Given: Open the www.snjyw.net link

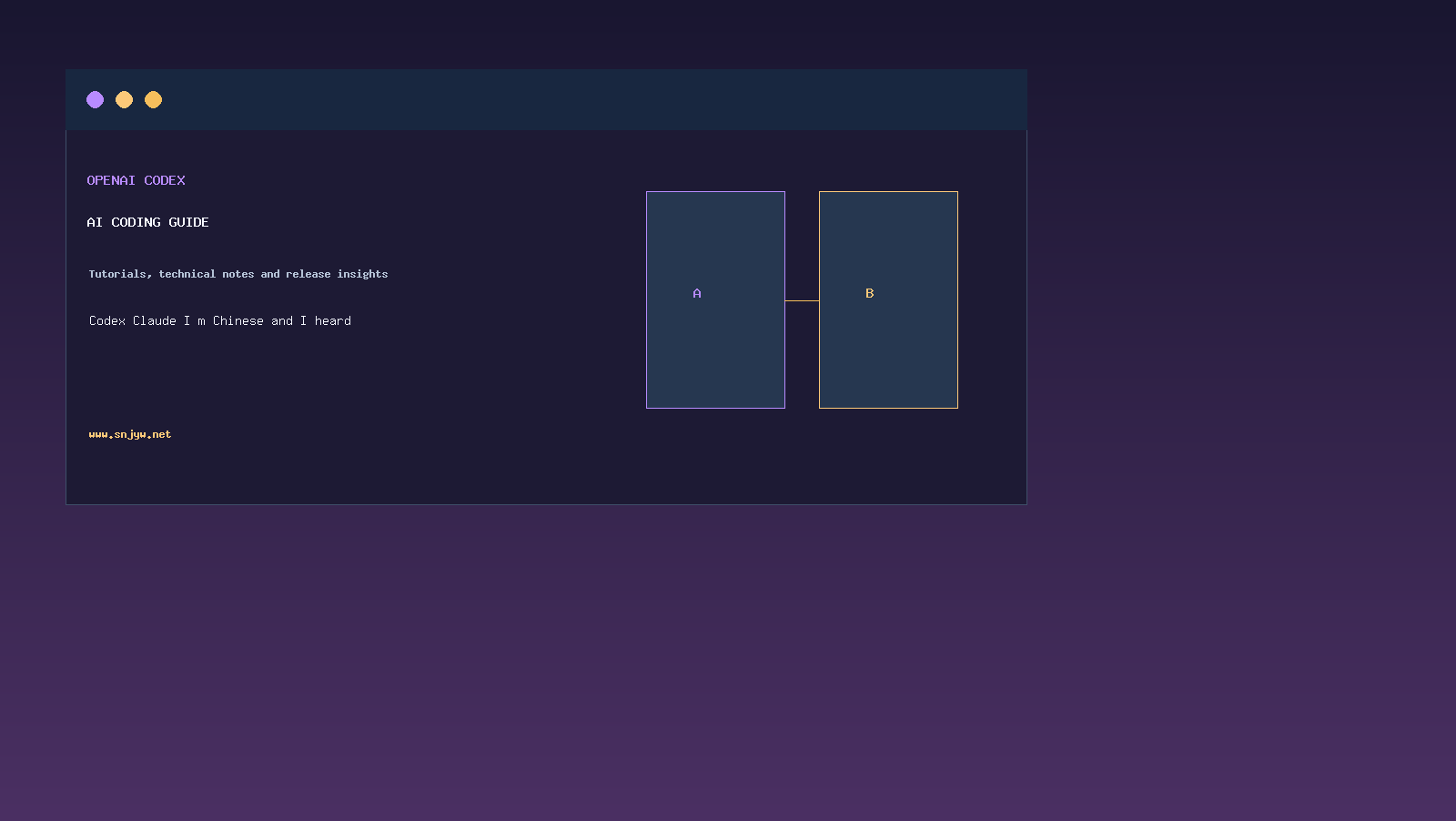Looking at the screenshot, I should pyautogui.click(x=130, y=434).
